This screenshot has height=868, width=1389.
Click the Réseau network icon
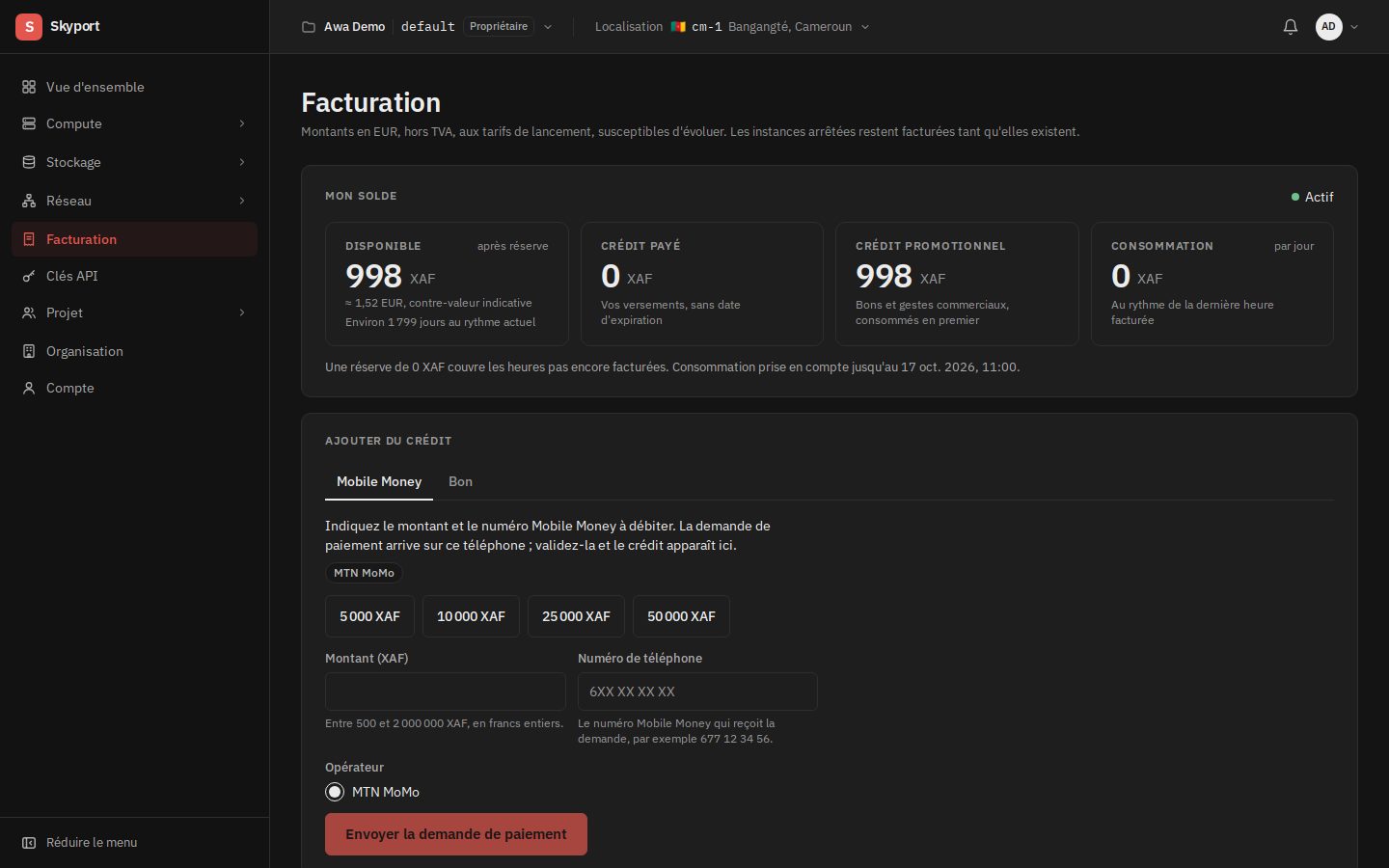point(29,201)
